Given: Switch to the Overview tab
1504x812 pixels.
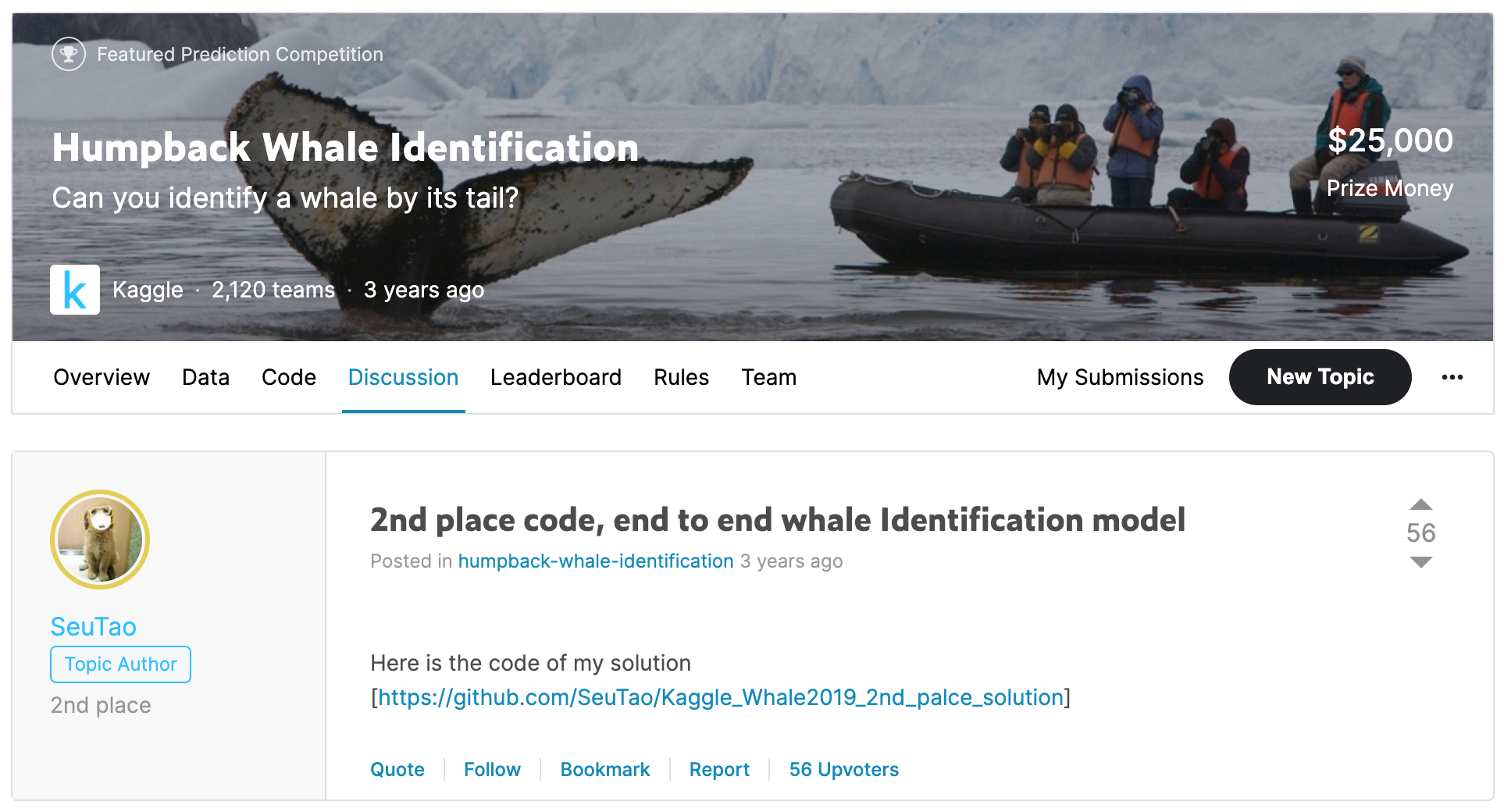Looking at the screenshot, I should click(x=102, y=378).
